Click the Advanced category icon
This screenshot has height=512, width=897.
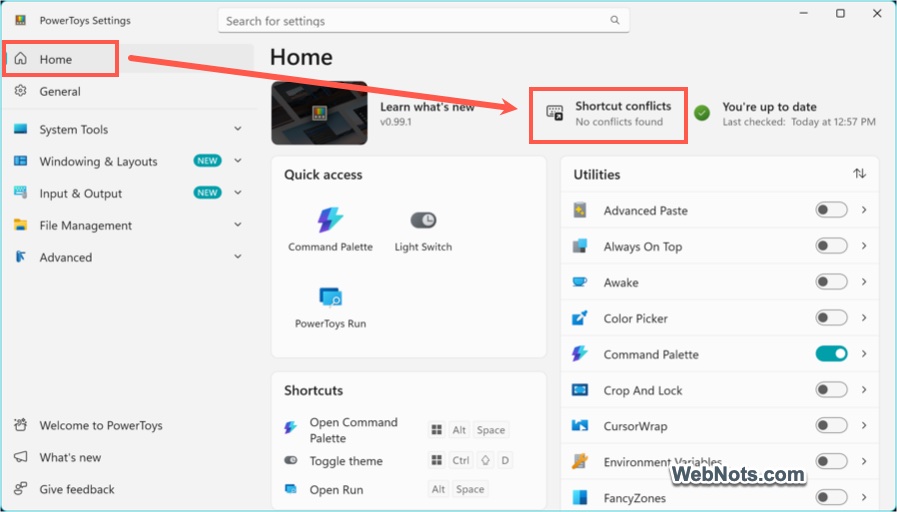coord(21,257)
